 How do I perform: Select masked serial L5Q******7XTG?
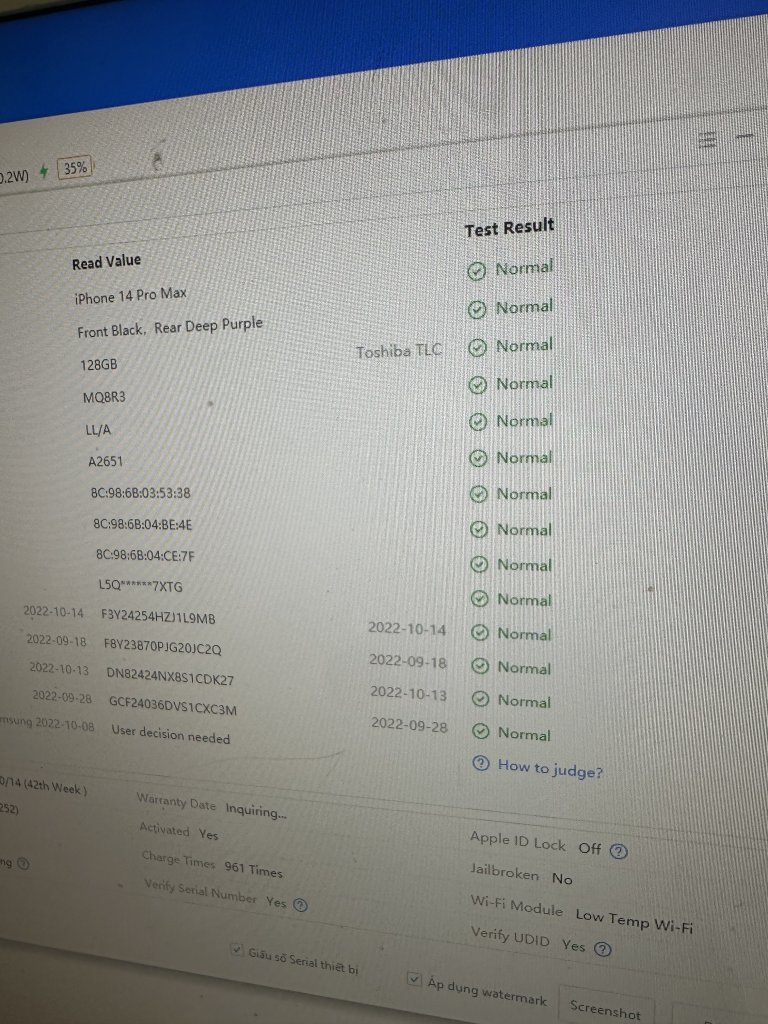tap(140, 586)
